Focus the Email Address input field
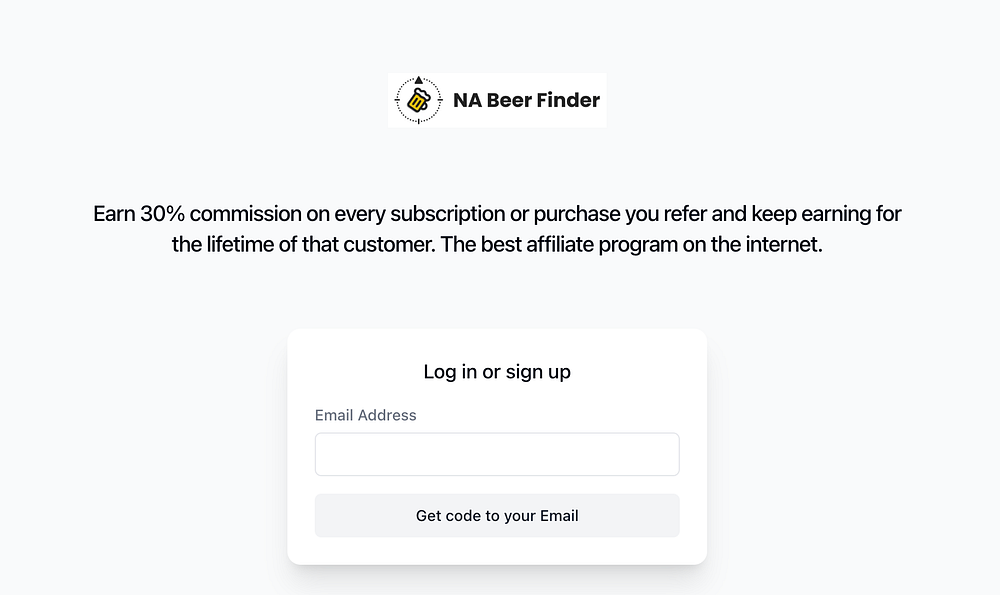 [x=497, y=454]
